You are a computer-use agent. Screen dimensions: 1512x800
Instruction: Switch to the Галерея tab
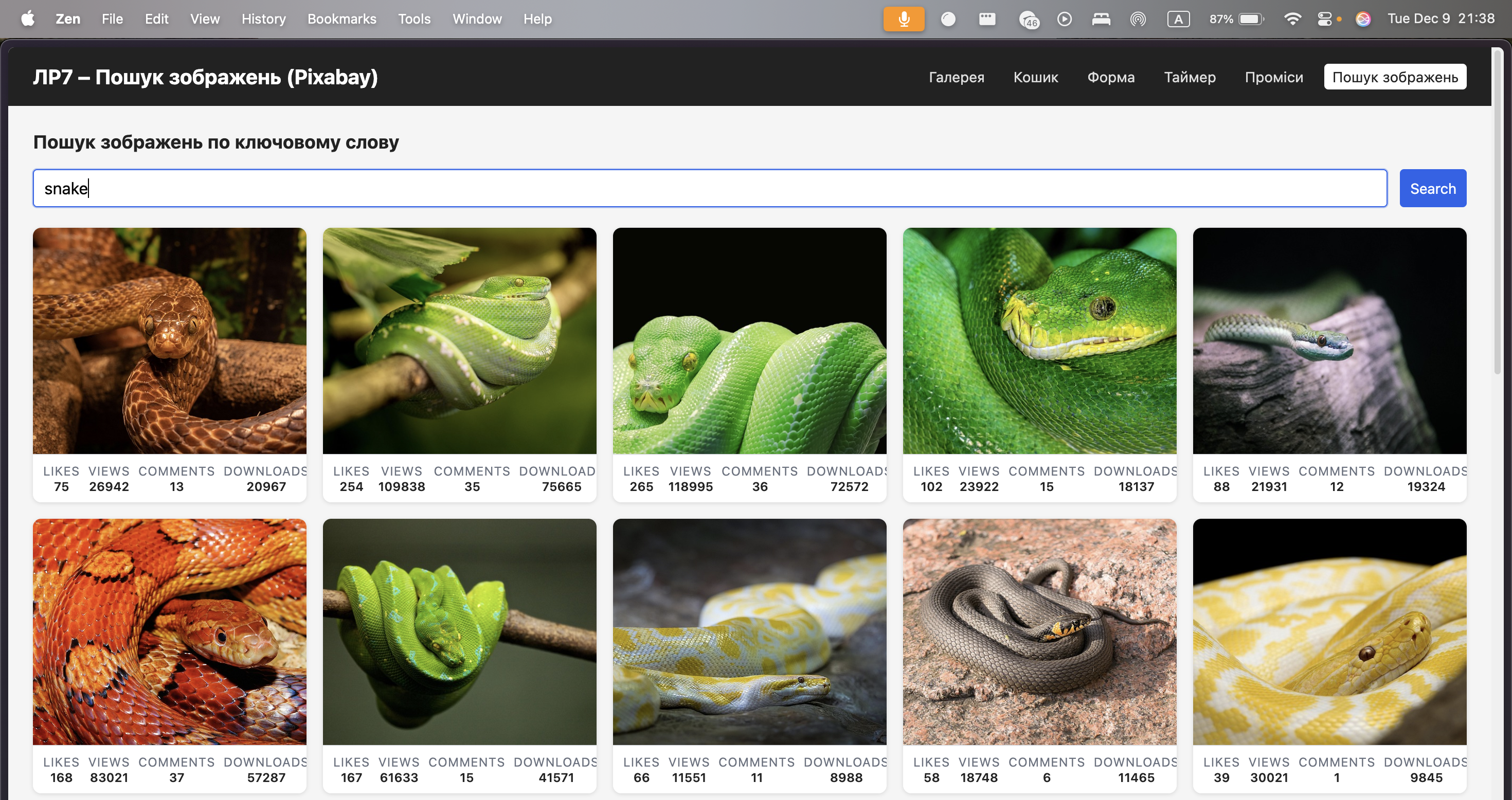(956, 77)
